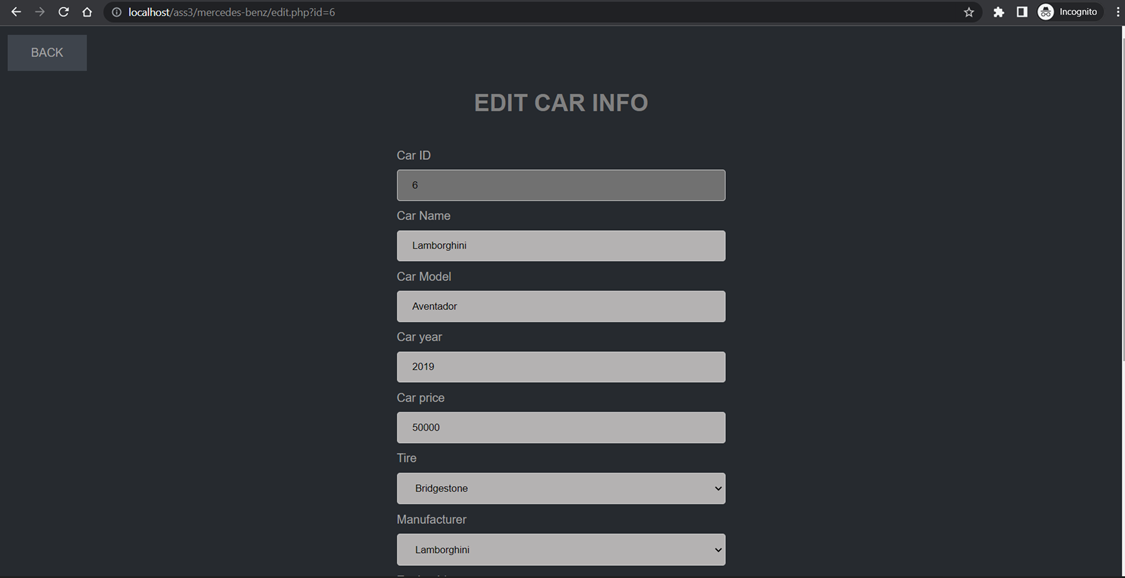This screenshot has width=1125, height=578.
Task: Click the site information icon in address bar
Action: (x=115, y=12)
